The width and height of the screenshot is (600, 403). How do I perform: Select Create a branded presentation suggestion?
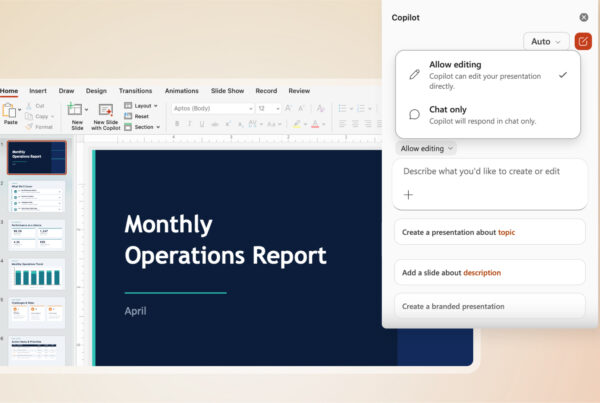[x=489, y=306]
